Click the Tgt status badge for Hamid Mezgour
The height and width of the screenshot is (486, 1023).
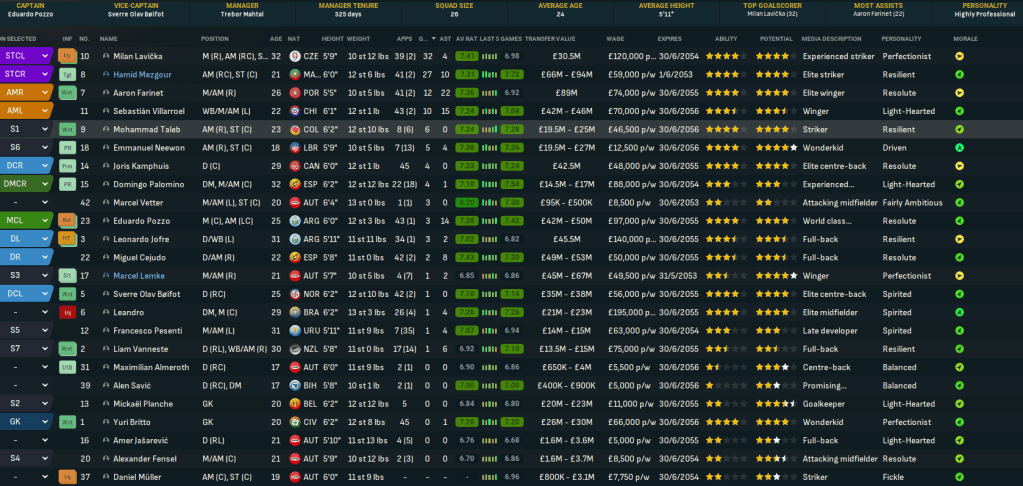pyautogui.click(x=68, y=74)
